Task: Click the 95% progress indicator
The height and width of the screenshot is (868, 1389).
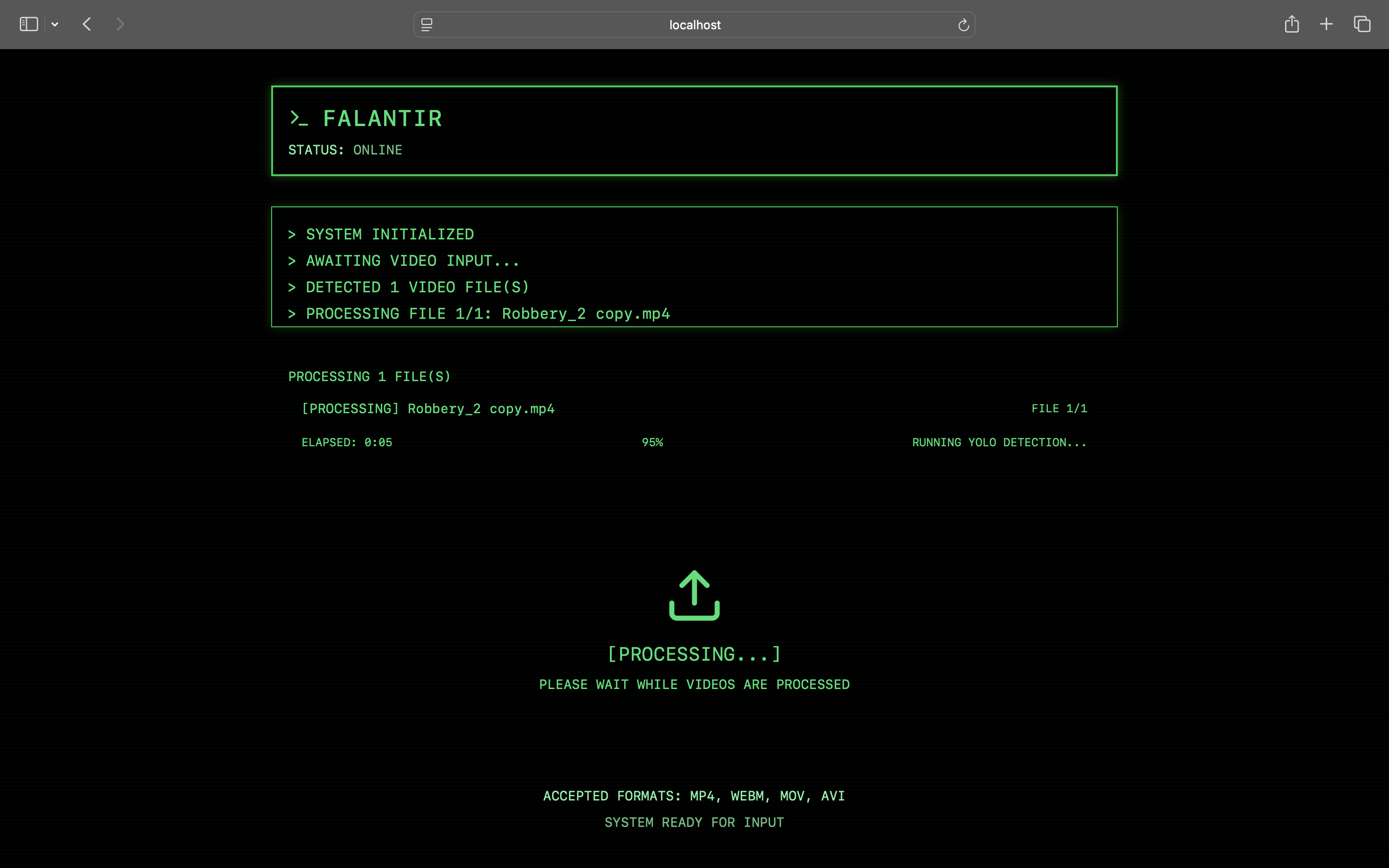Action: 652,442
